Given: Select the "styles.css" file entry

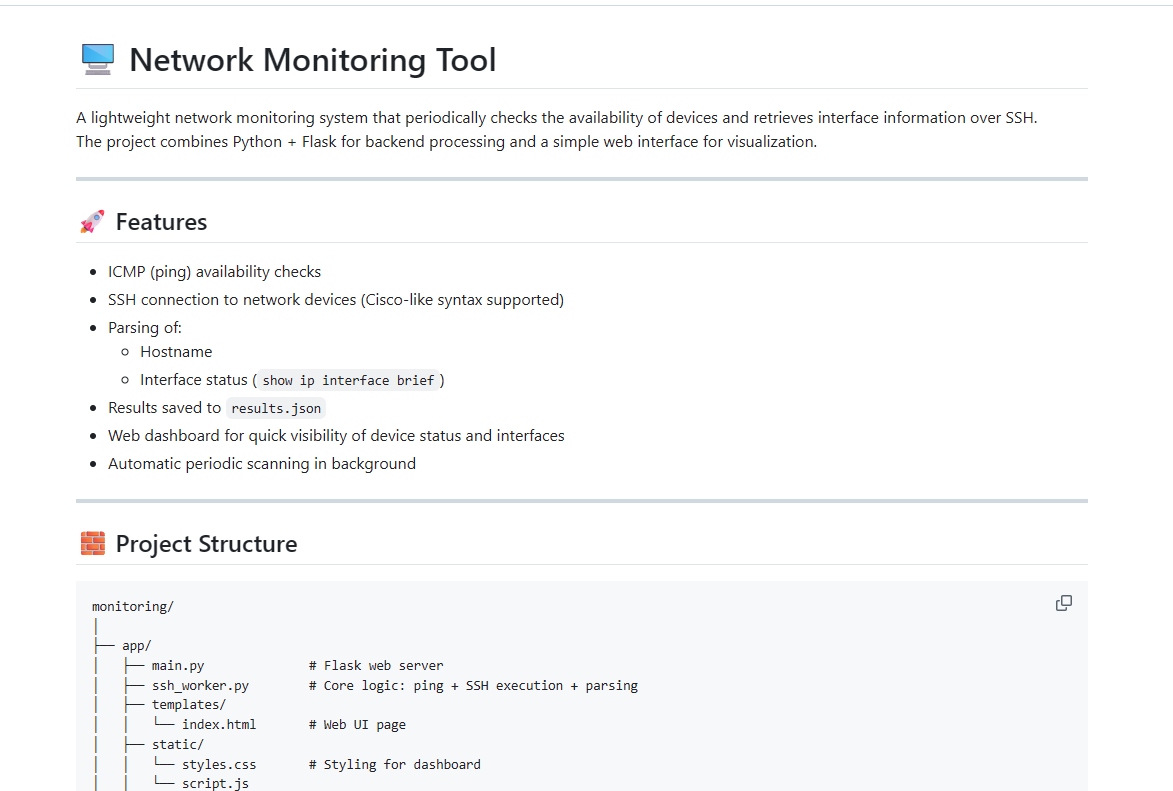Looking at the screenshot, I should pos(219,764).
